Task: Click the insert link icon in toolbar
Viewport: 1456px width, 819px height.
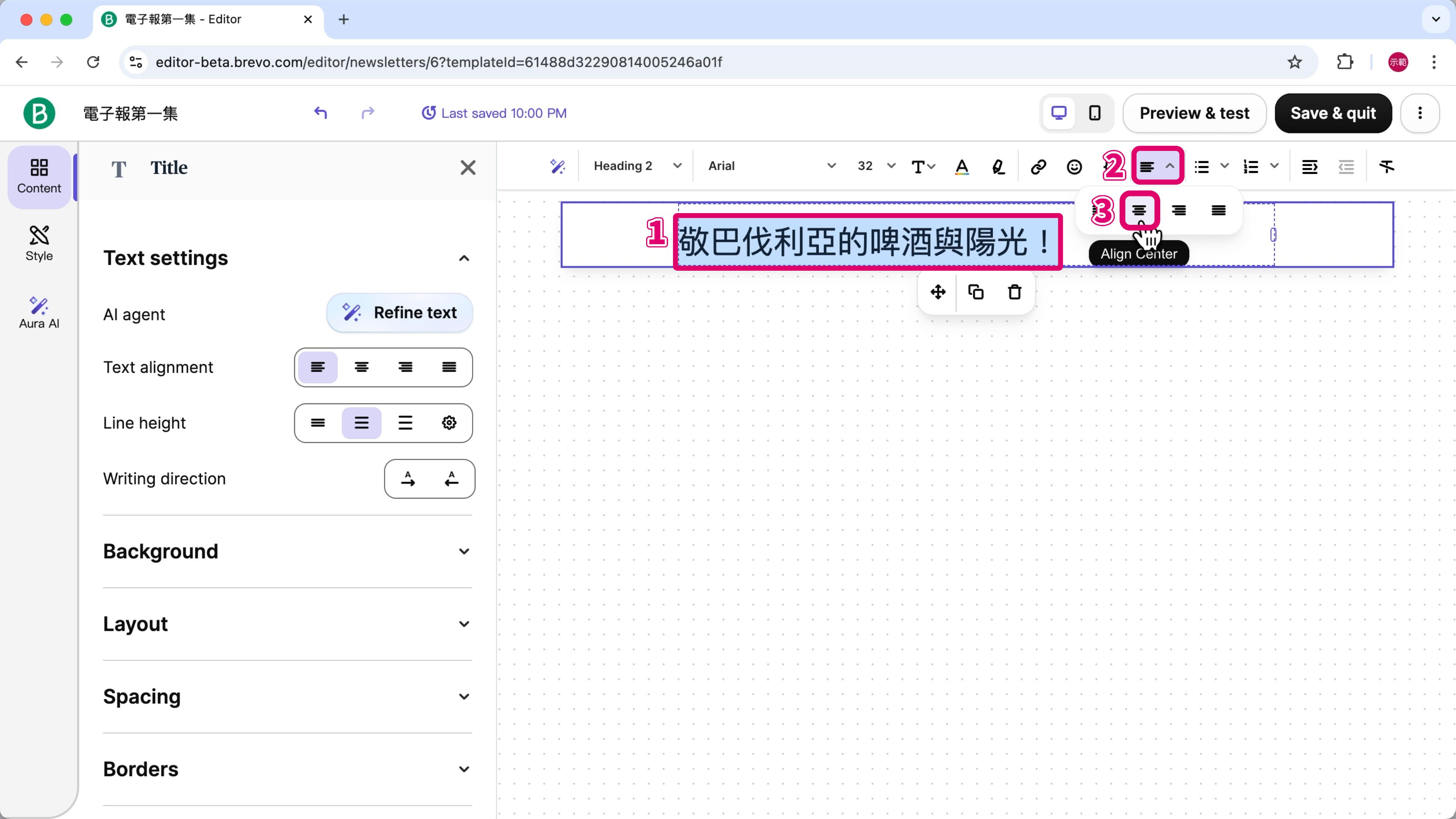Action: tap(1038, 166)
